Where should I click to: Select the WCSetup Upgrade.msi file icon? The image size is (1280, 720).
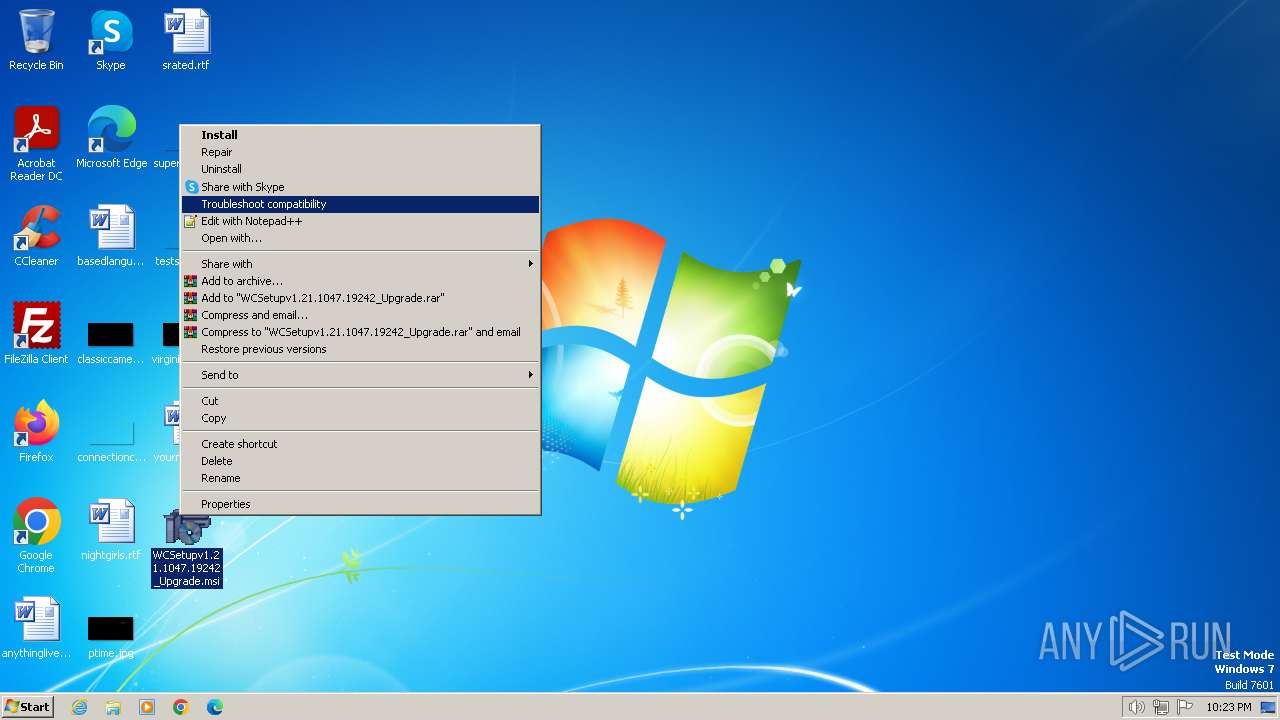point(186,549)
